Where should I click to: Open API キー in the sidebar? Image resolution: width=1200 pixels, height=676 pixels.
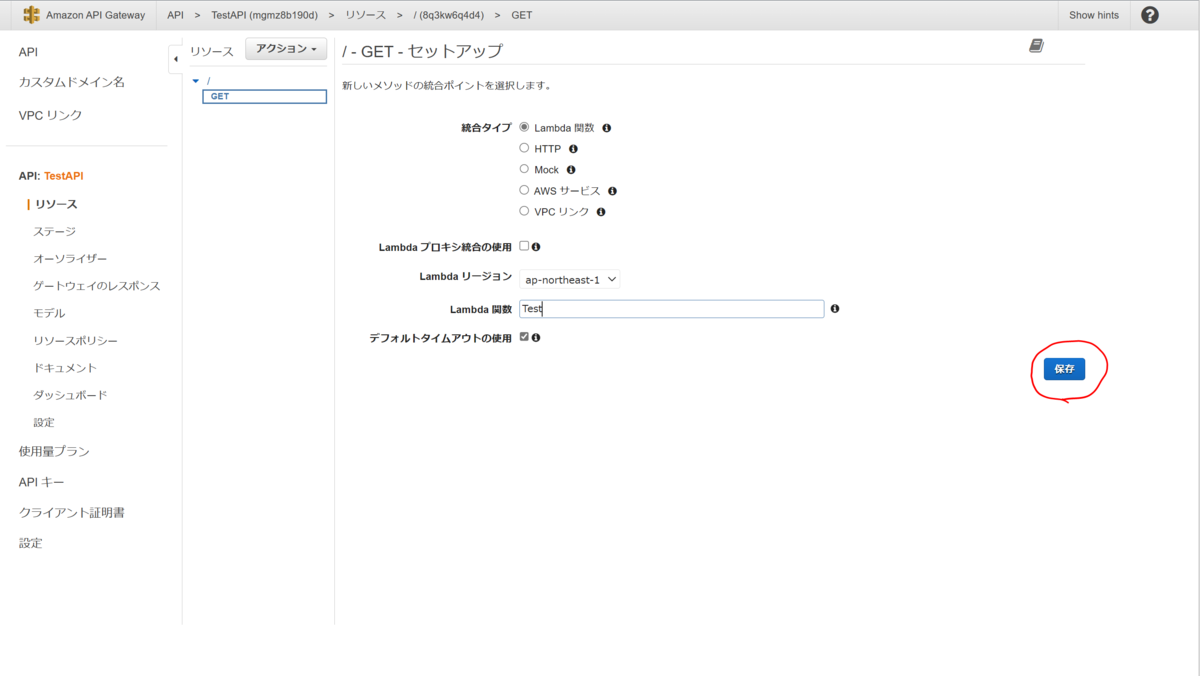[41, 482]
